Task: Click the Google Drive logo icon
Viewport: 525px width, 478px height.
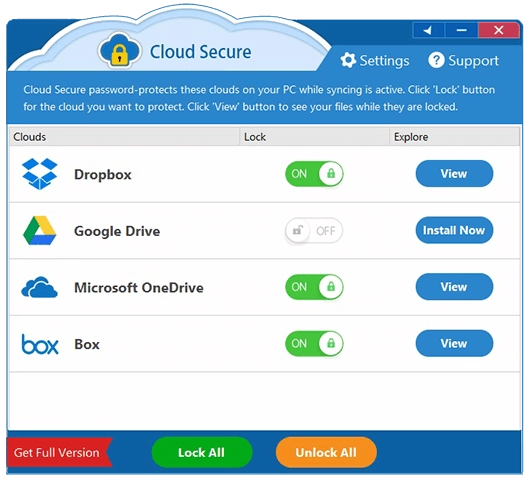Action: tap(40, 230)
